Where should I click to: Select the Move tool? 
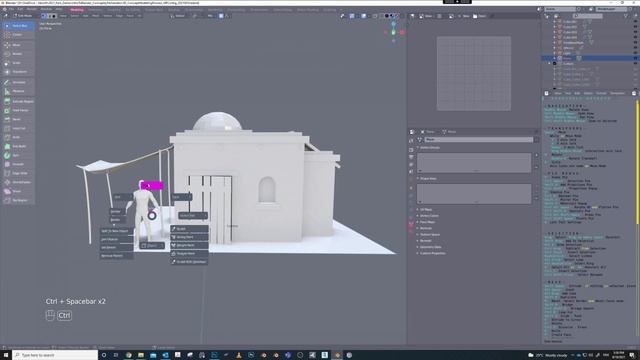(x=19, y=45)
